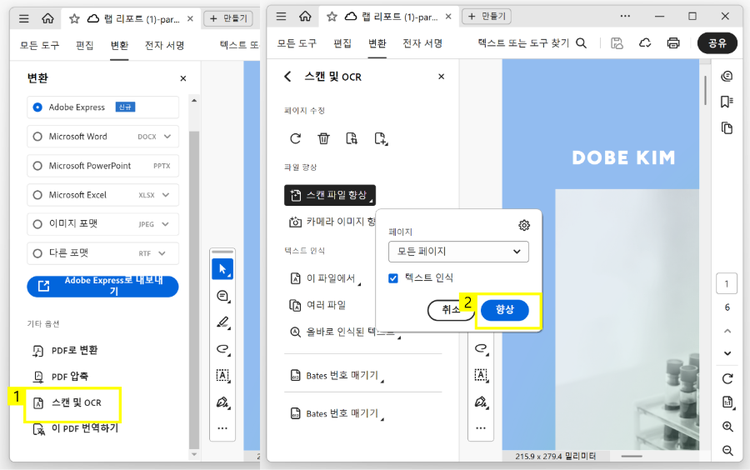Screen dimensions: 750x470
Task: Open 이 파일에서 text recognition option
Action: click(x=325, y=278)
